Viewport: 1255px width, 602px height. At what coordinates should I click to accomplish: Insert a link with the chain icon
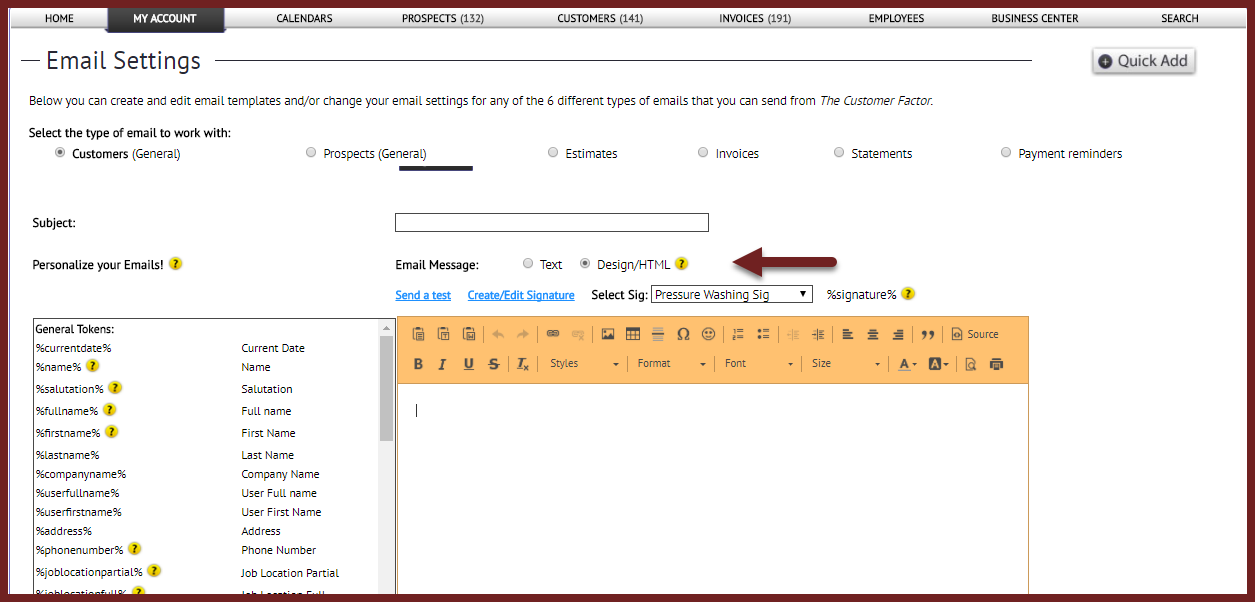(552, 334)
